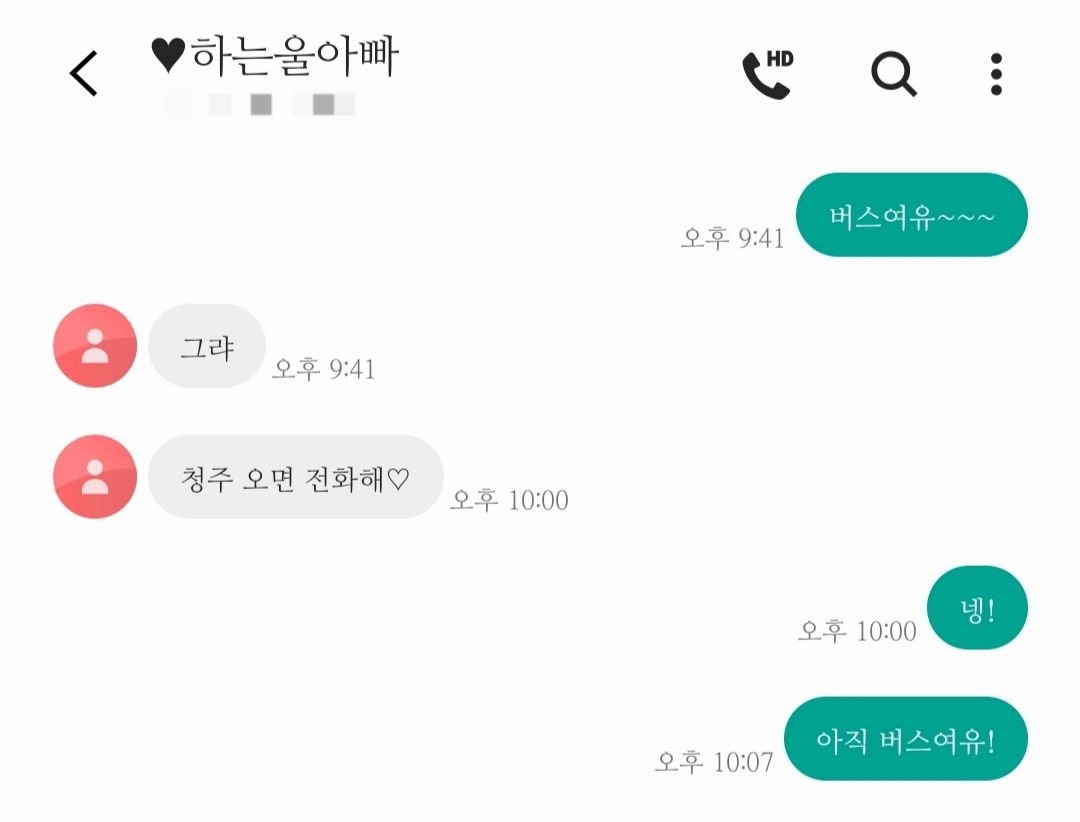
Task: Tap the avatar beside the 그랴 message
Action: click(x=95, y=345)
